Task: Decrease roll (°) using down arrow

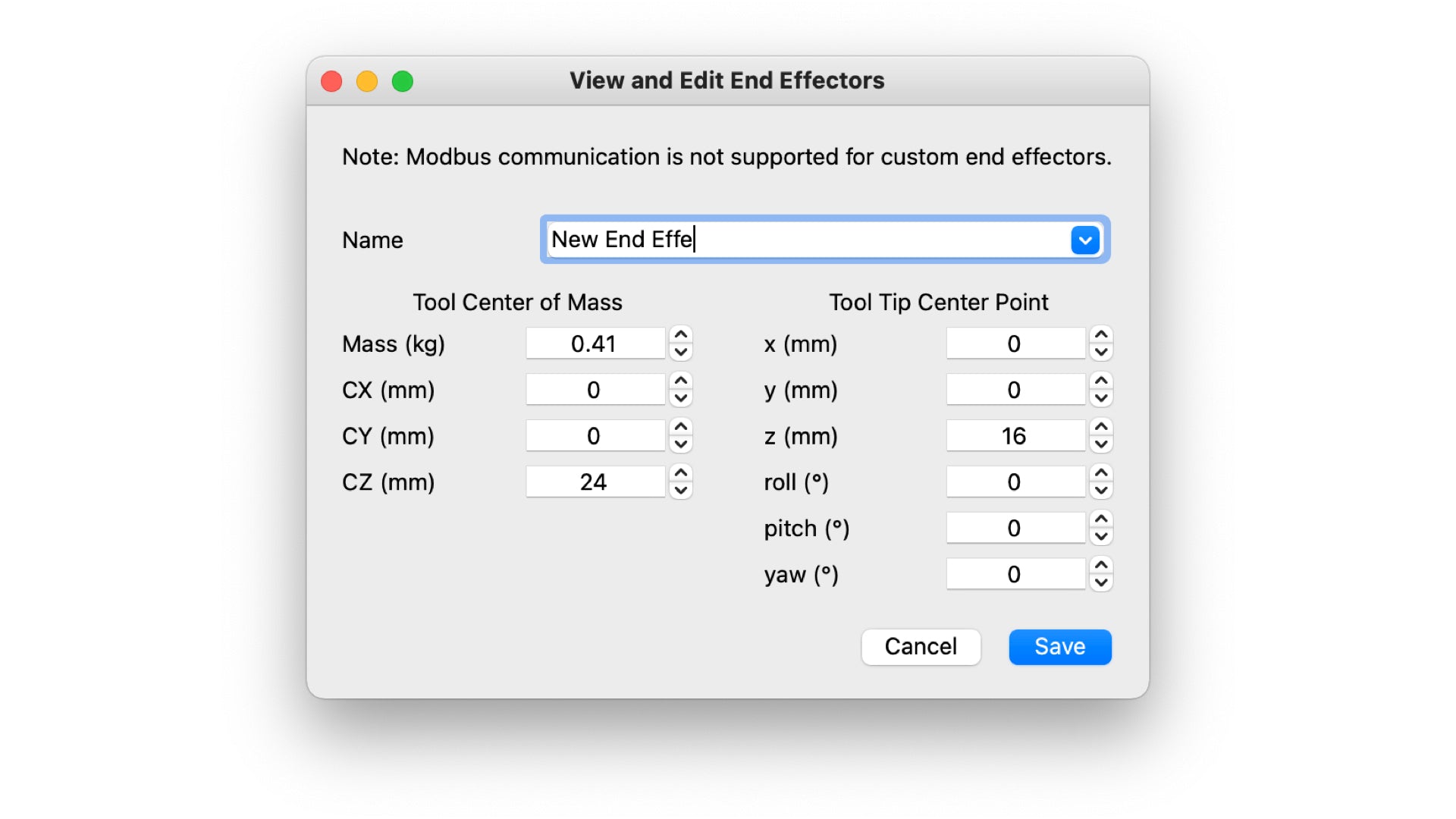Action: pyautogui.click(x=1101, y=491)
